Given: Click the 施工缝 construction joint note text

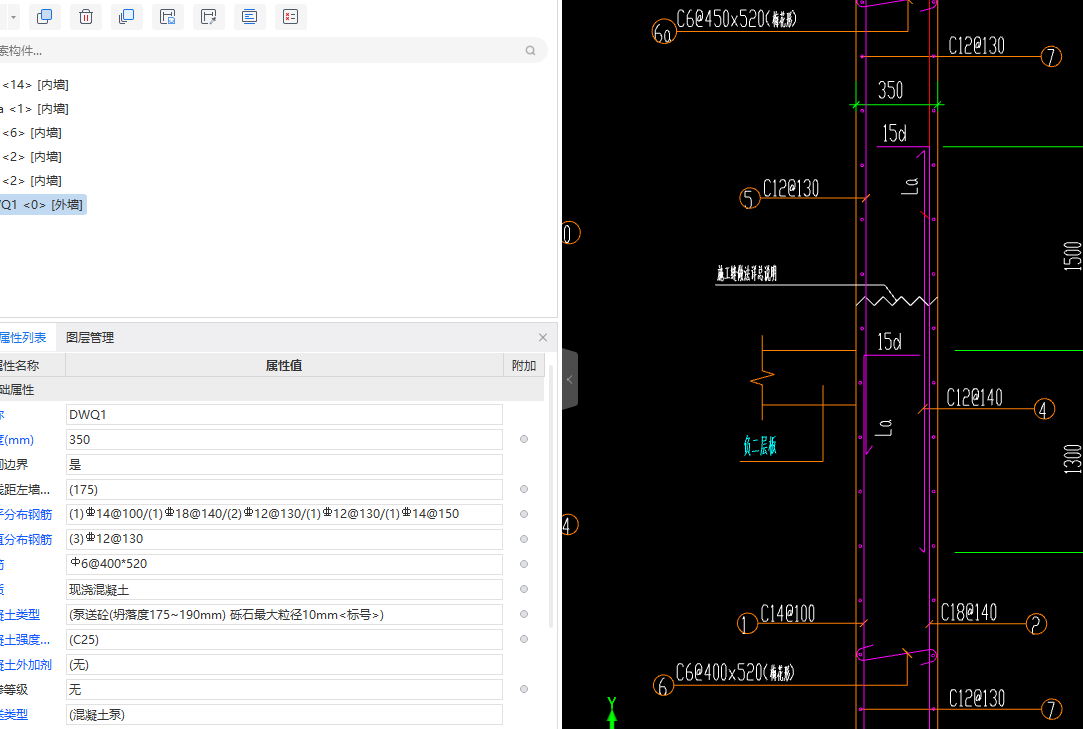Looking at the screenshot, I should click(x=747, y=274).
